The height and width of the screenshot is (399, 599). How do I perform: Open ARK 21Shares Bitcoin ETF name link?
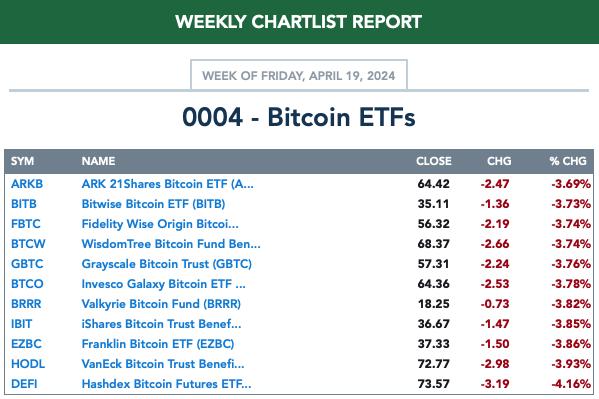167,184
